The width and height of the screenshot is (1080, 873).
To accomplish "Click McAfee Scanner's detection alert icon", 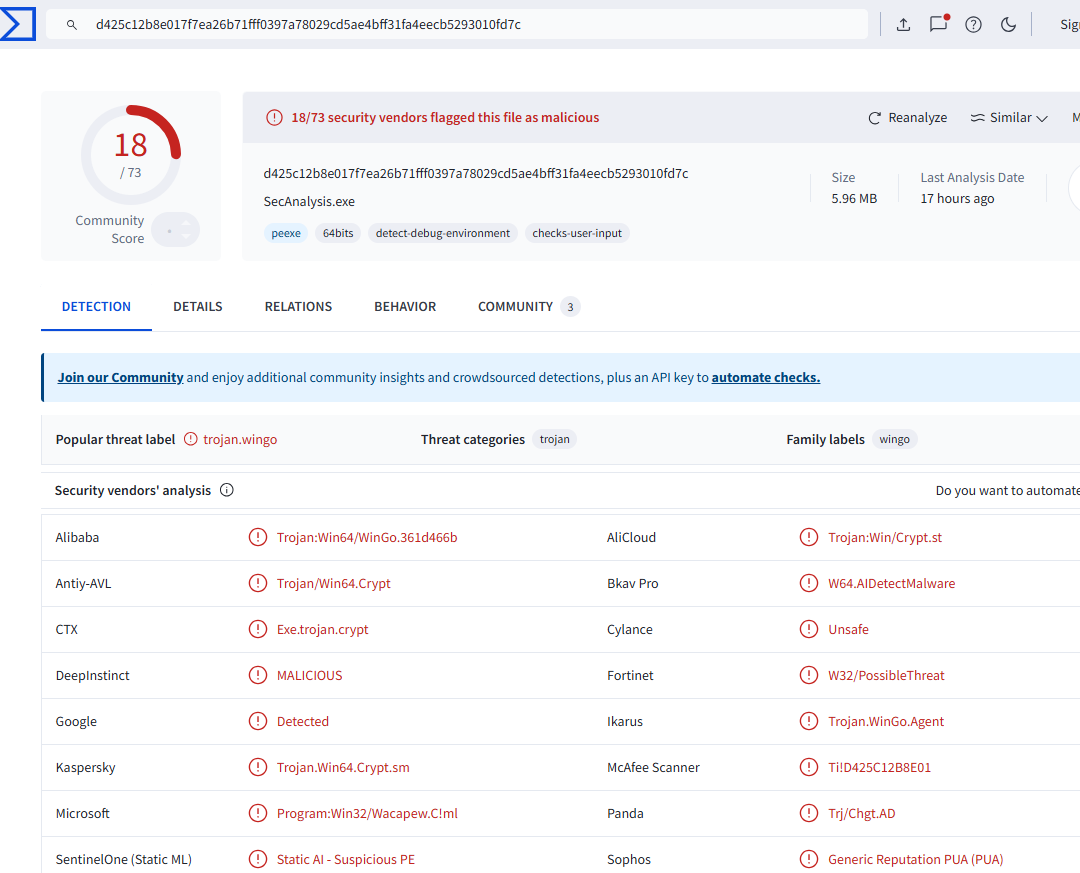I will pyautogui.click(x=809, y=767).
